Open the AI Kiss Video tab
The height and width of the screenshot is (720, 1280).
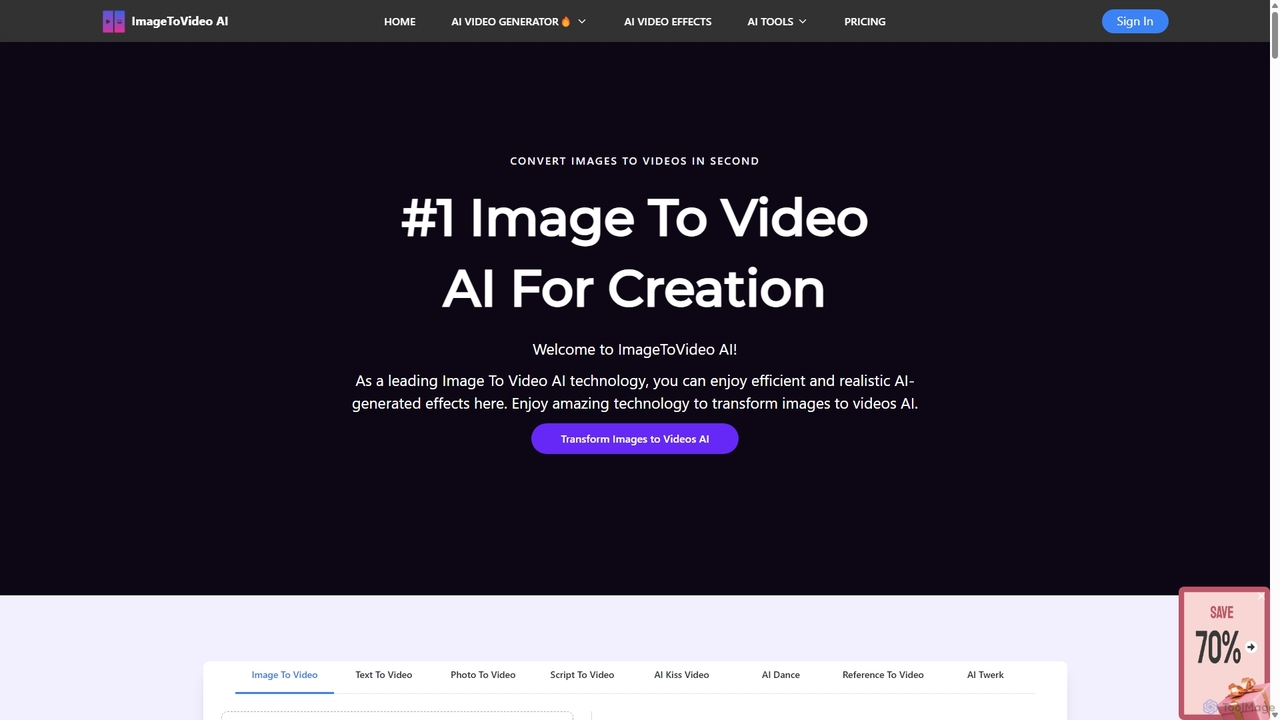point(682,675)
